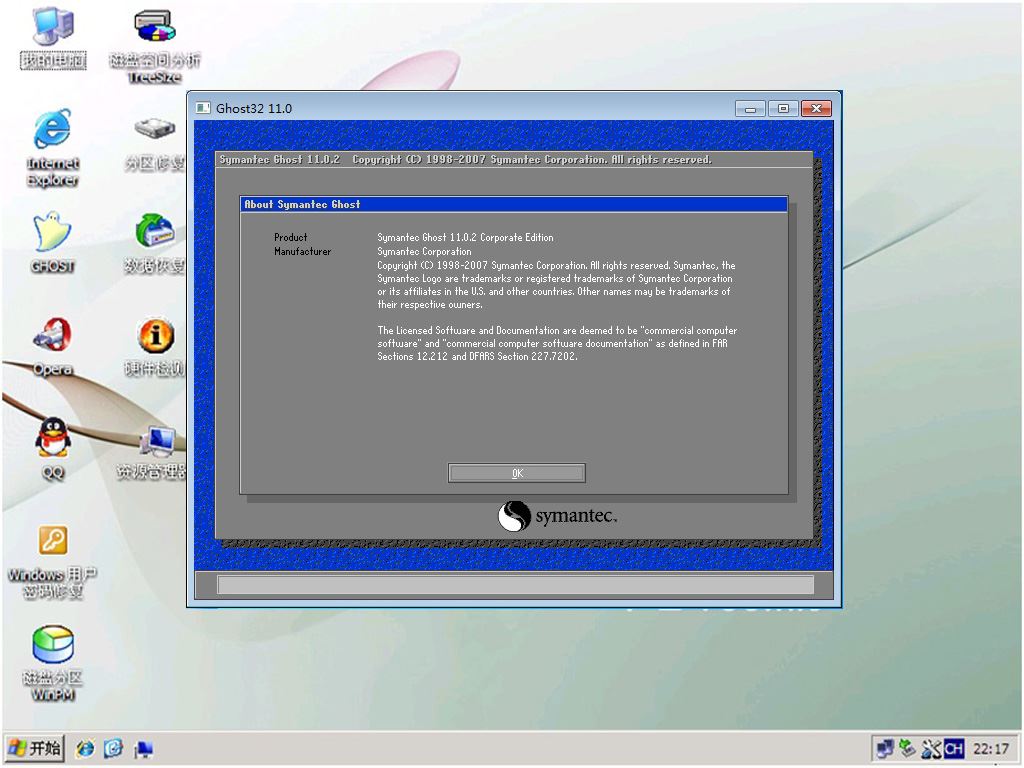Viewport: 1024px width, 768px height.
Task: Click the safely remove hardware tray icon
Action: tap(907, 748)
